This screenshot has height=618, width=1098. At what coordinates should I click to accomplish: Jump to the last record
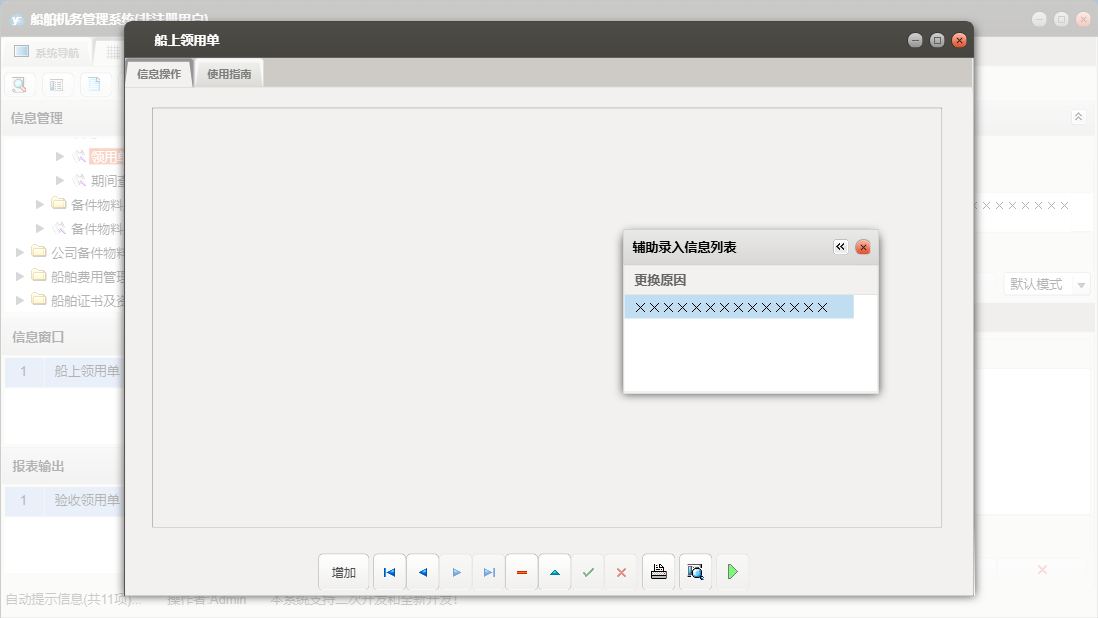coord(489,572)
